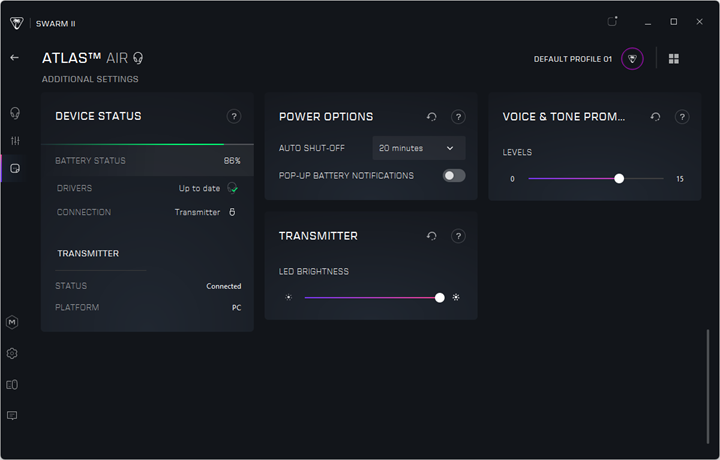Open help for Voice & Tone Prompts
This screenshot has width=720, height=460.
point(682,117)
